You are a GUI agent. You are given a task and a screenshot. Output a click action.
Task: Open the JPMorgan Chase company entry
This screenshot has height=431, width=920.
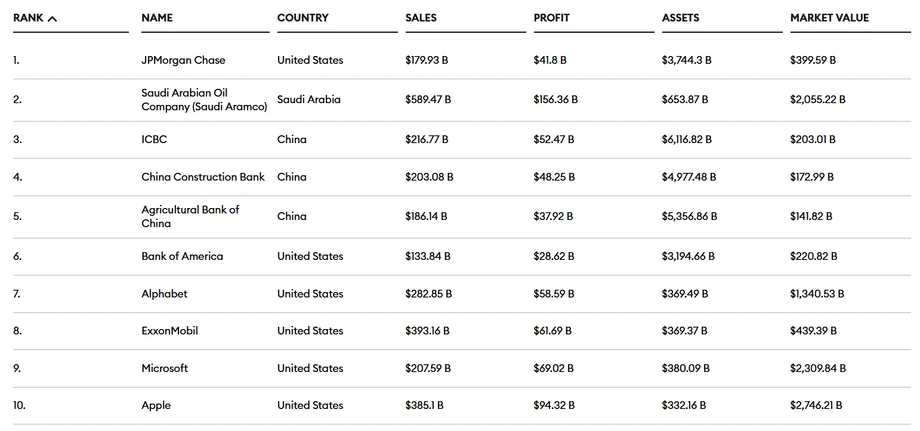[x=183, y=60]
